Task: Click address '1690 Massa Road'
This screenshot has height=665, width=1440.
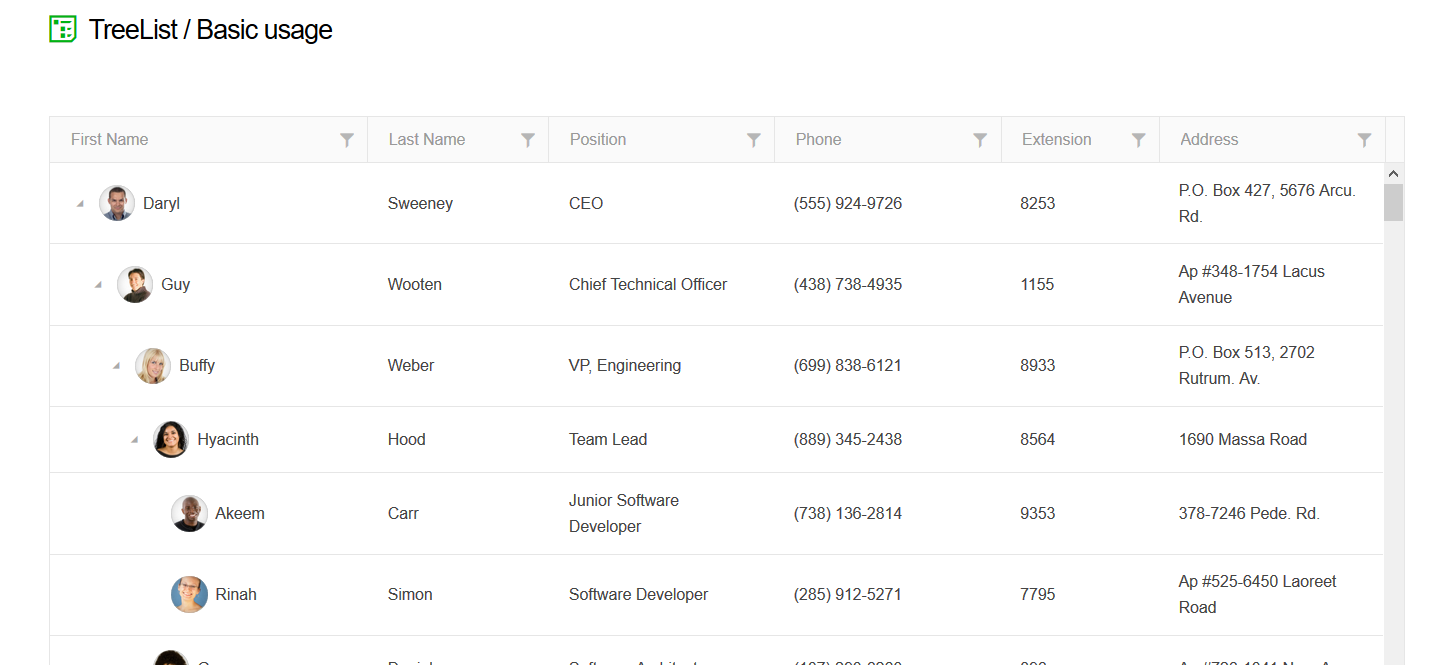Action: click(1243, 439)
